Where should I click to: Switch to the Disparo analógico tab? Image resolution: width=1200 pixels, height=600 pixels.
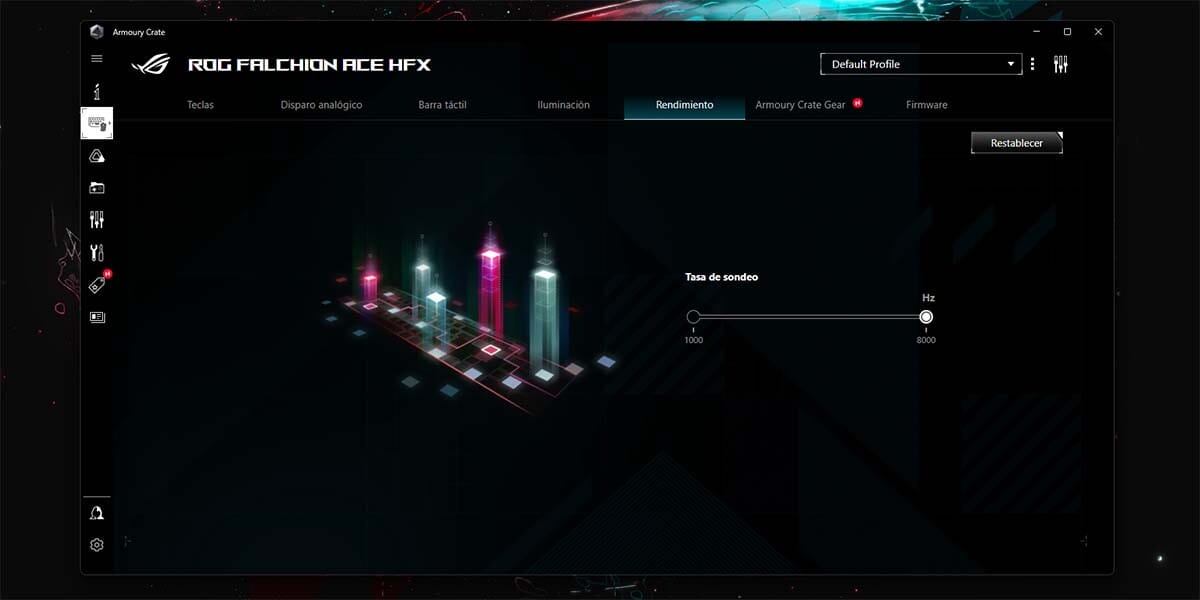pos(321,105)
